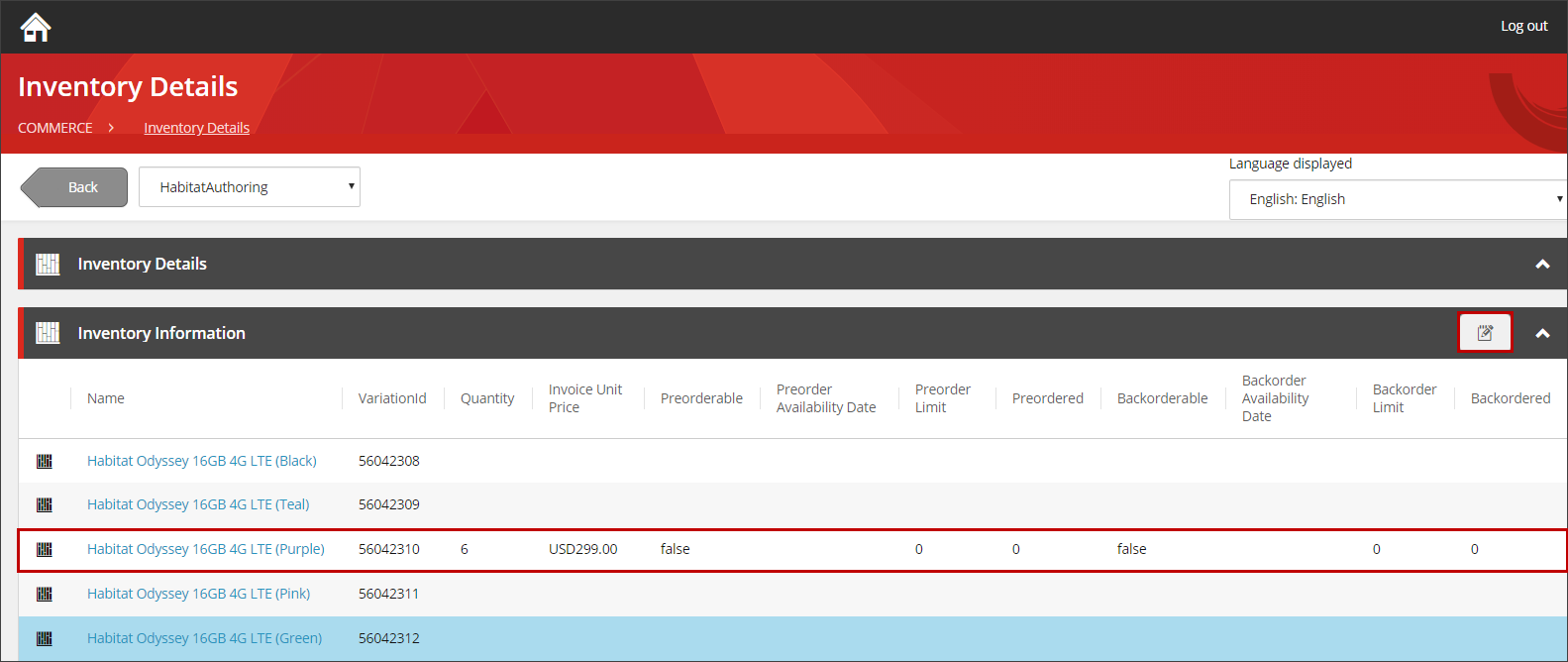The height and width of the screenshot is (662, 1568).
Task: Click the Inventory Information section icon
Action: pos(48,333)
